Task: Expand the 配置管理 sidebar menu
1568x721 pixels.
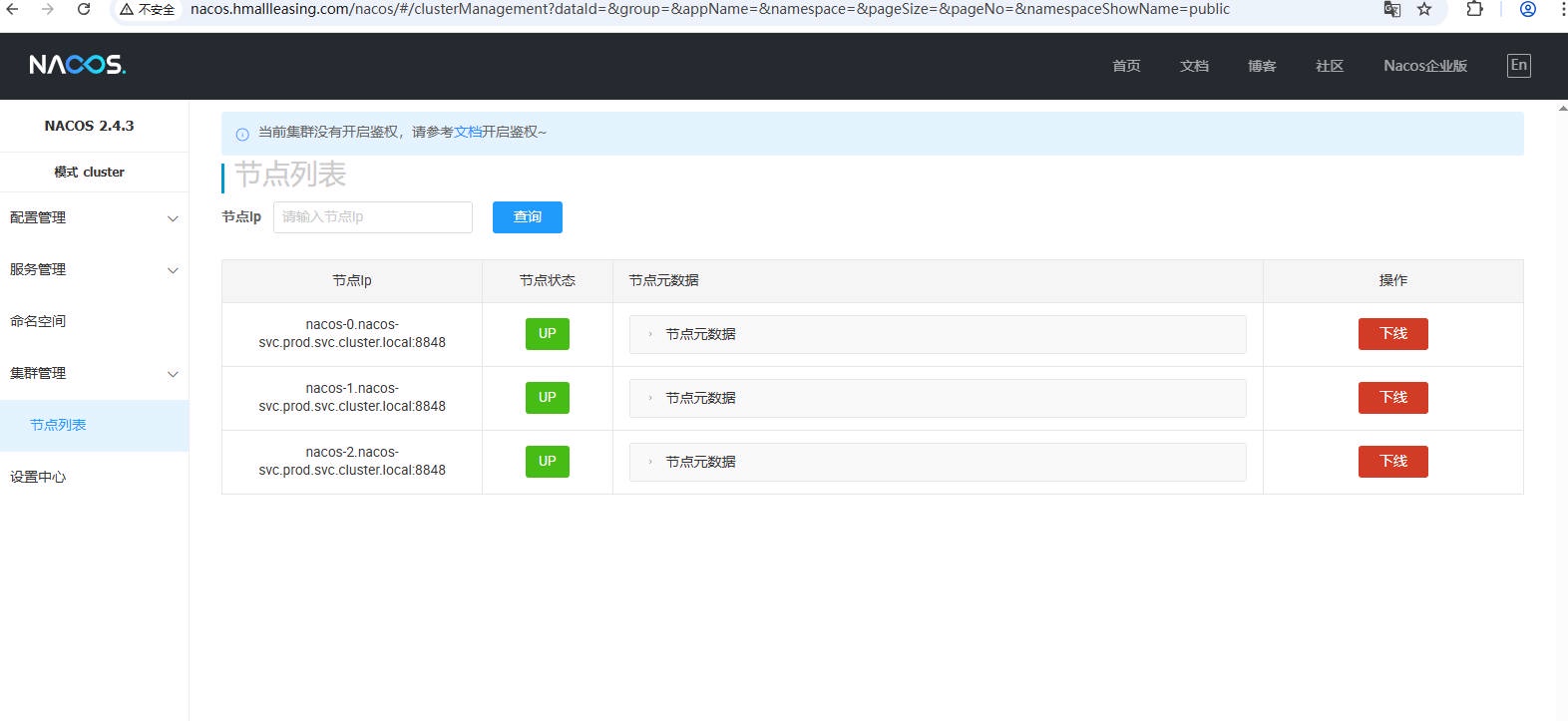Action: 94,217
